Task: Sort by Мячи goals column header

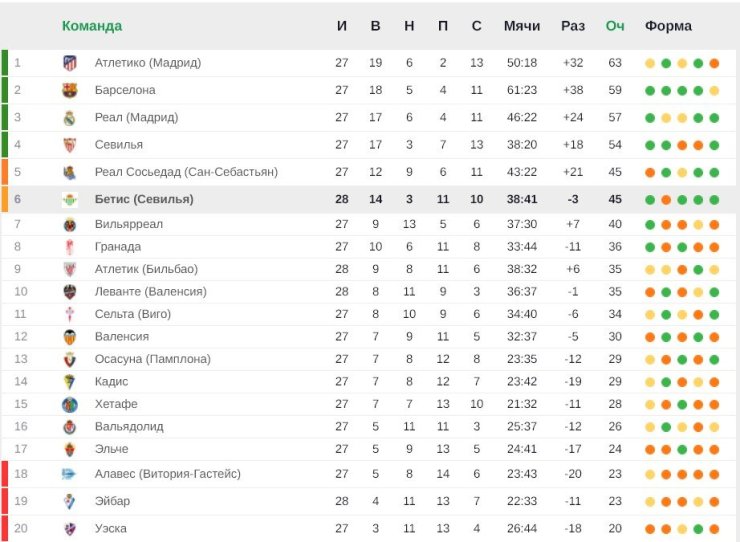Action: [522, 26]
